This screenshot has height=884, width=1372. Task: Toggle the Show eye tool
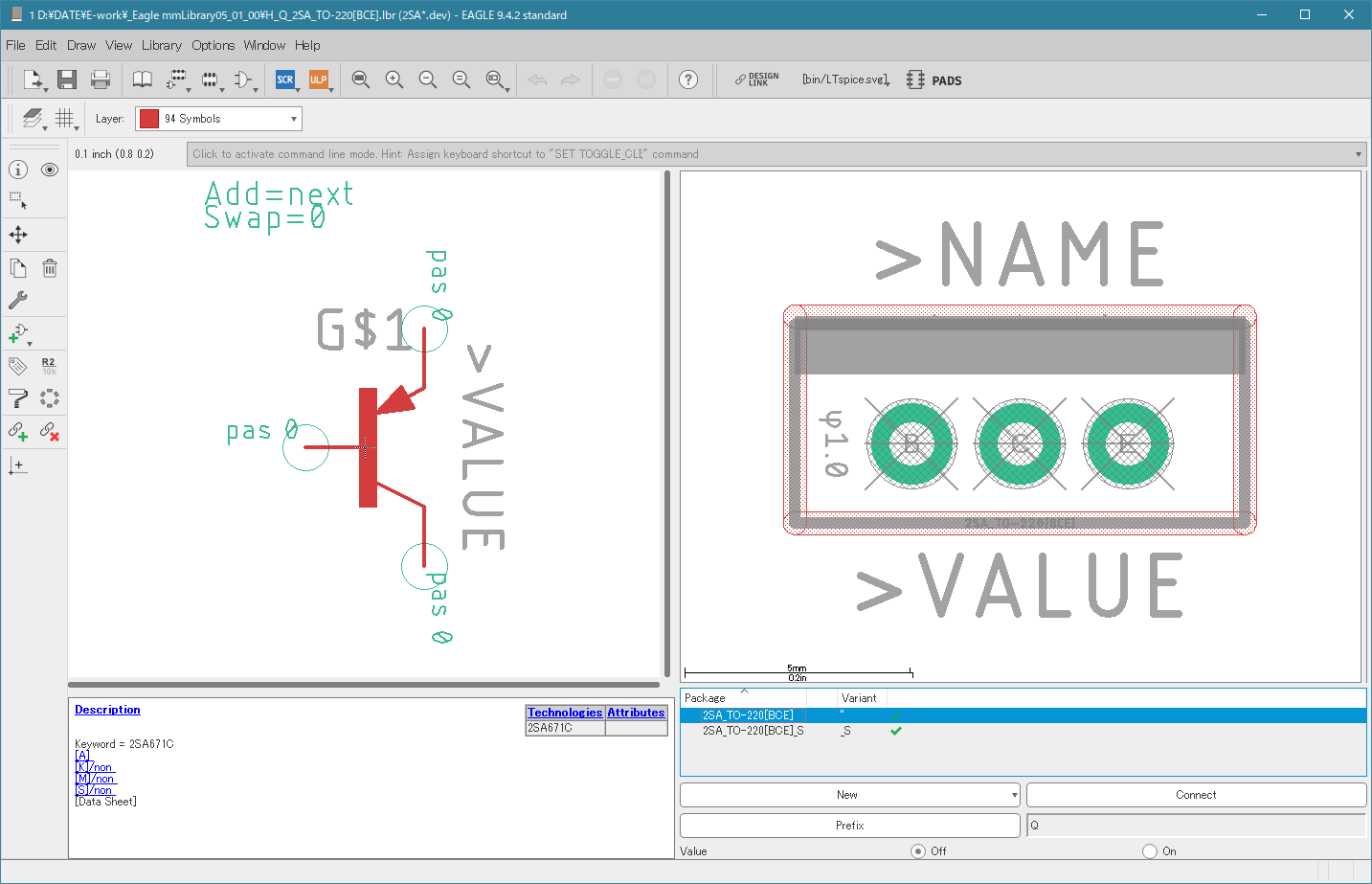pos(50,170)
